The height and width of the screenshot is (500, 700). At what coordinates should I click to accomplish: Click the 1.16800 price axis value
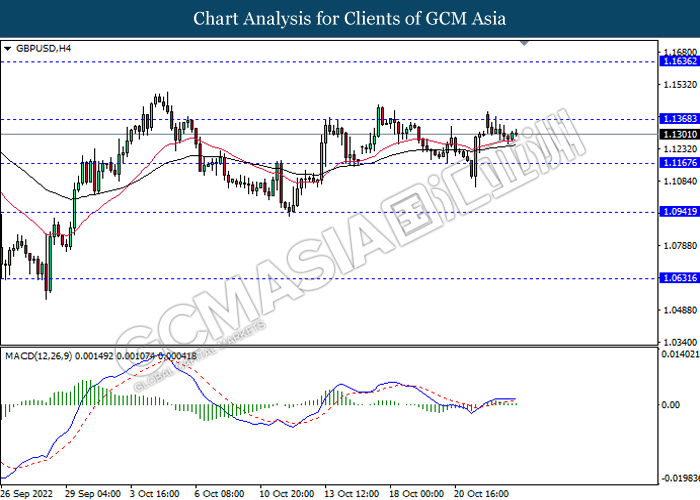[x=681, y=52]
